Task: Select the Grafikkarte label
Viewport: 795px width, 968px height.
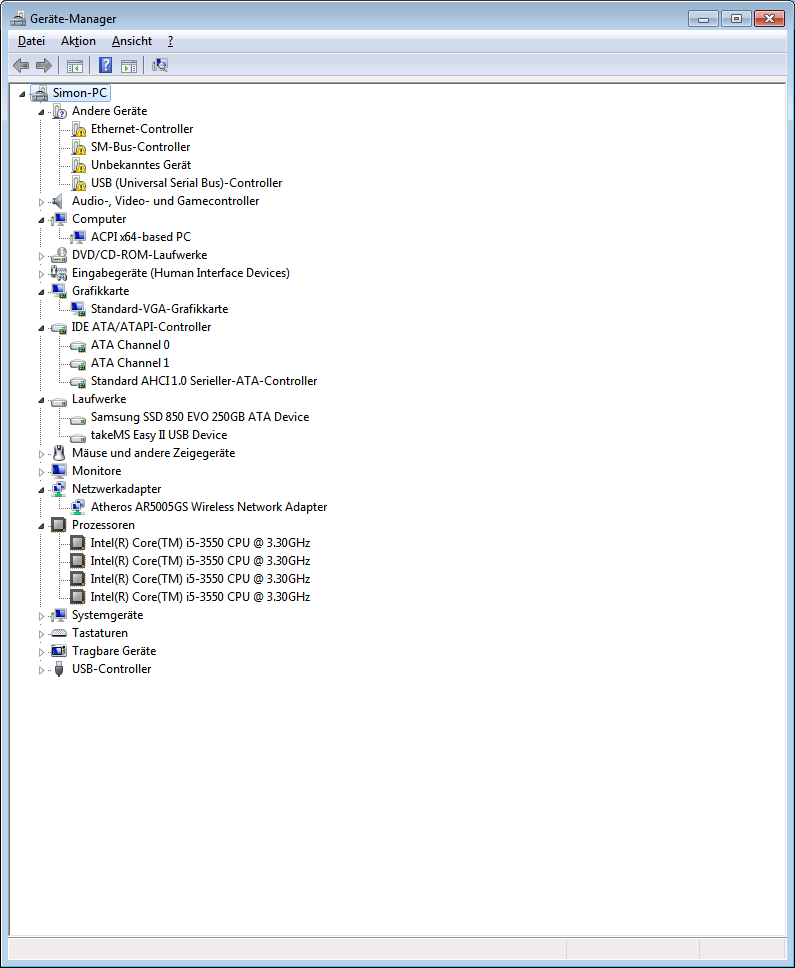Action: (x=101, y=291)
